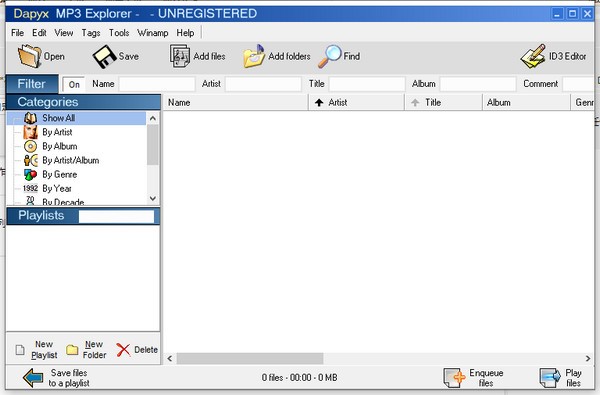The height and width of the screenshot is (395, 600).
Task: Click the Artist filter input field
Action: (263, 84)
